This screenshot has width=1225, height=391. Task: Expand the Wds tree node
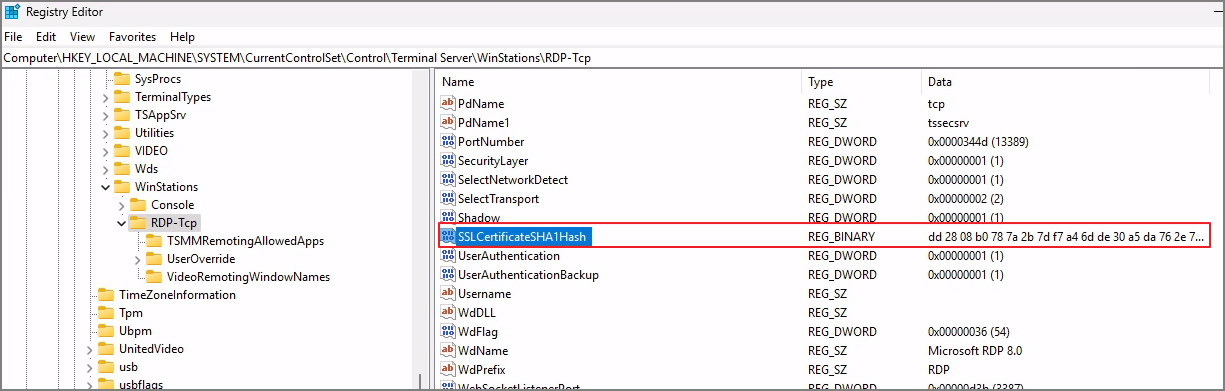[106, 169]
